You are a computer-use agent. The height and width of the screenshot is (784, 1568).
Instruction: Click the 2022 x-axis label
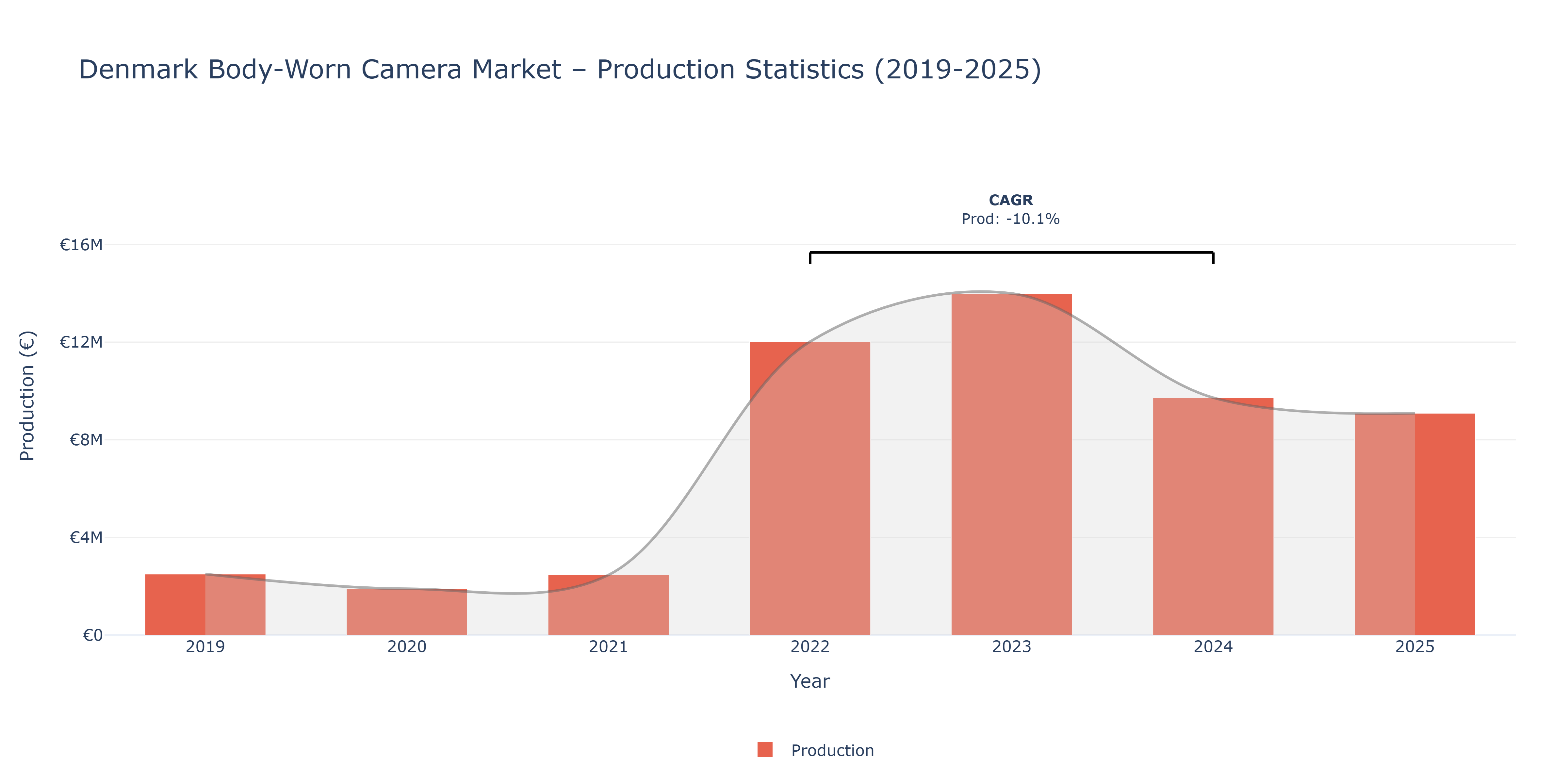coord(809,646)
